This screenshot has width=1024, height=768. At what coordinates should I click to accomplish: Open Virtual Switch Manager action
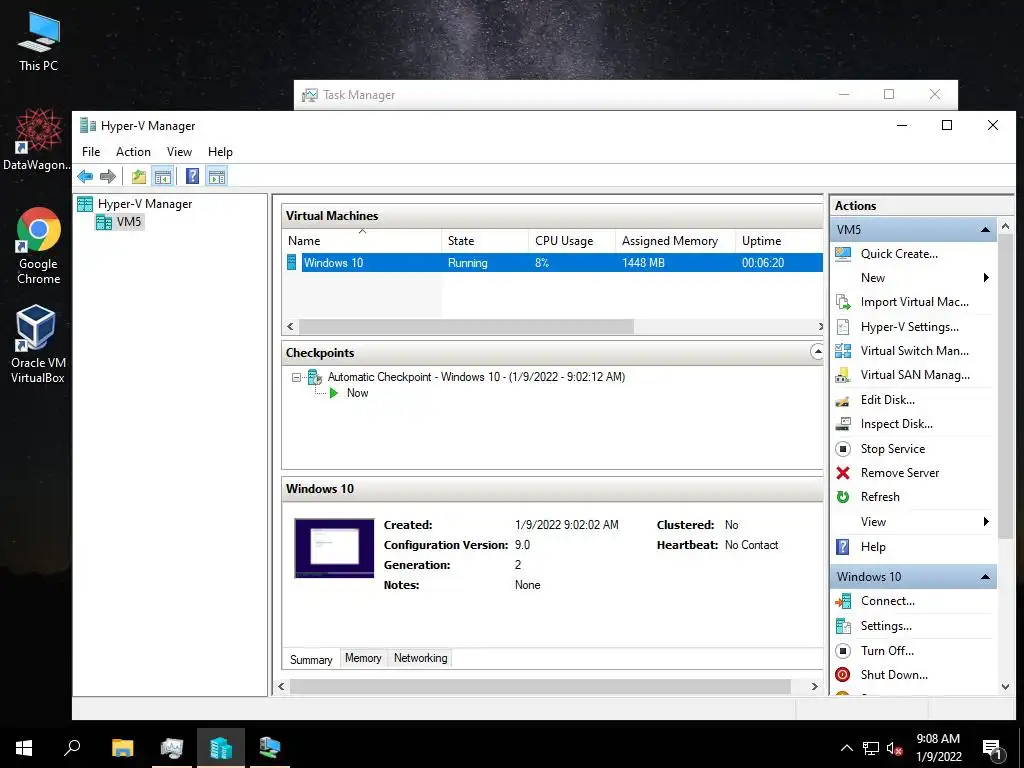914,351
